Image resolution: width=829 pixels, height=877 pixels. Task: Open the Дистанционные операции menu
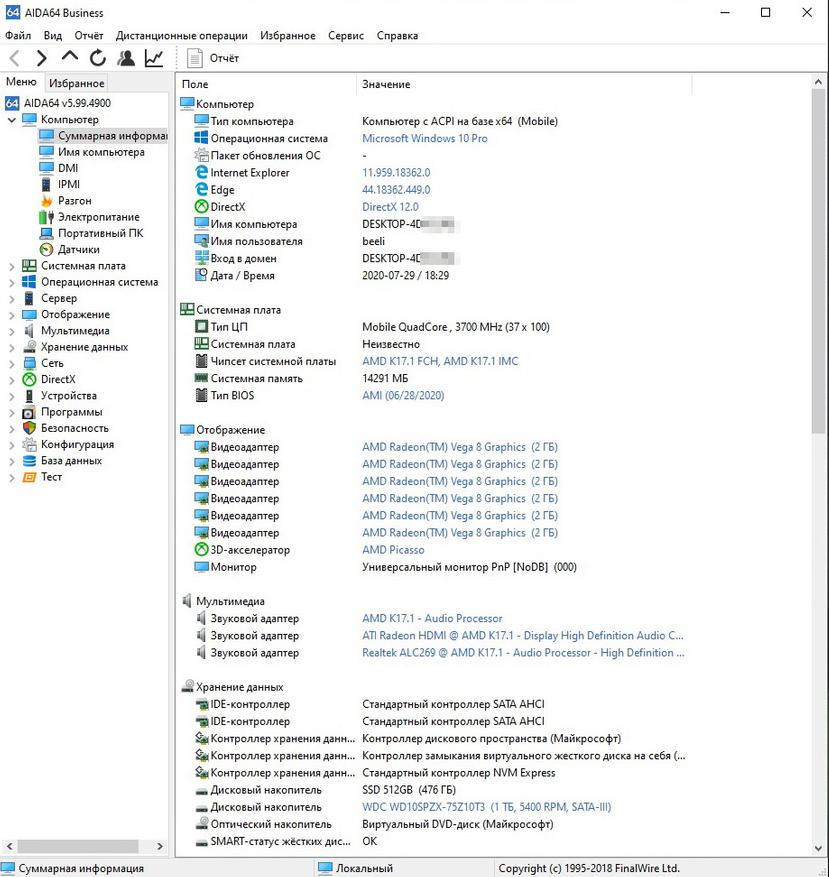[x=182, y=35]
